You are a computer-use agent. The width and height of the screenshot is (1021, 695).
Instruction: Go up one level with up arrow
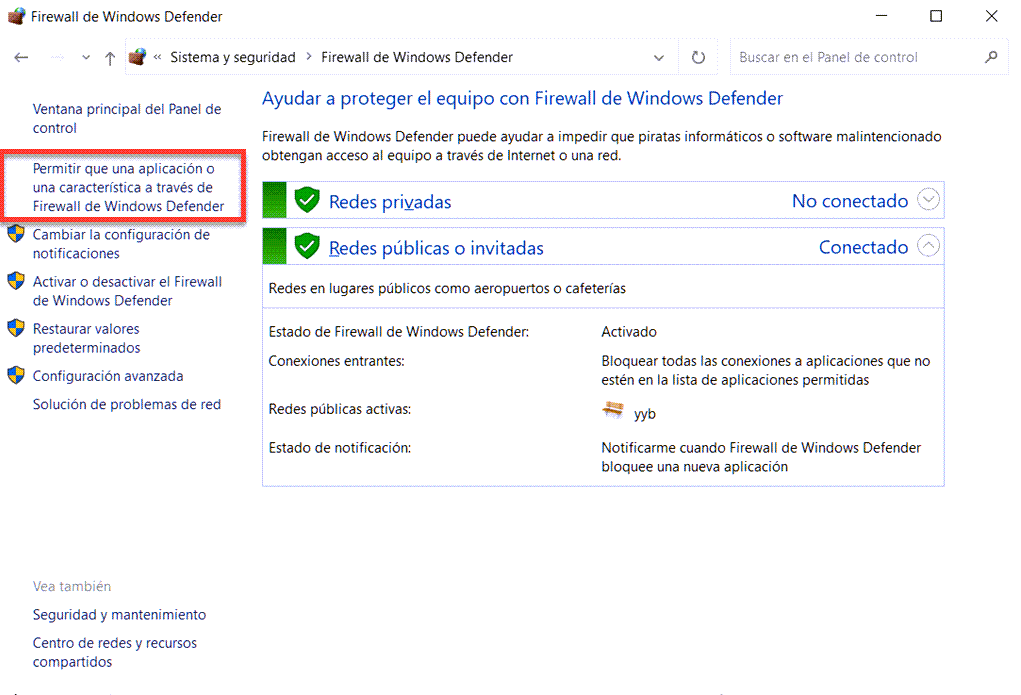click(110, 58)
